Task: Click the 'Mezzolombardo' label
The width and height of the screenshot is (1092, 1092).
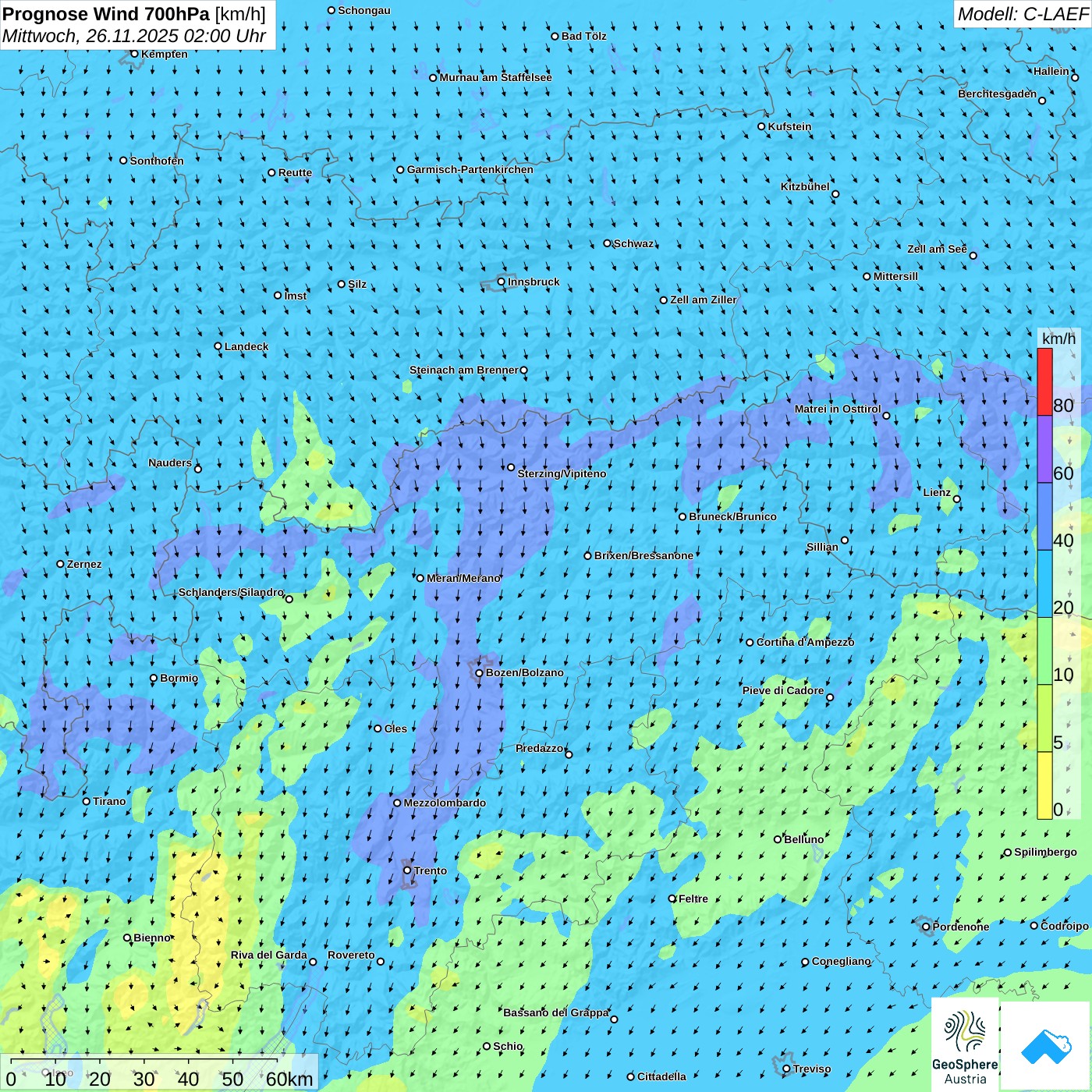Action: coord(445,803)
